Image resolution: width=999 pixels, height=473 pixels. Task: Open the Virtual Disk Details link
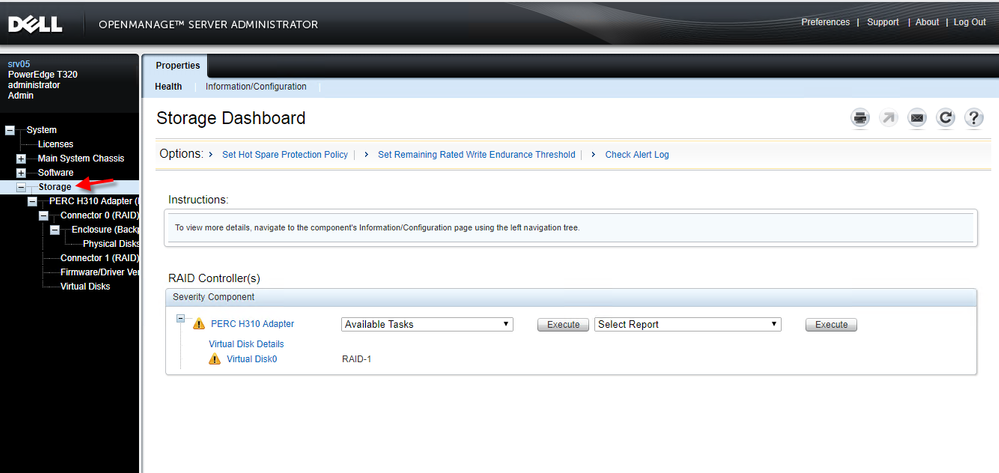pyautogui.click(x=247, y=344)
